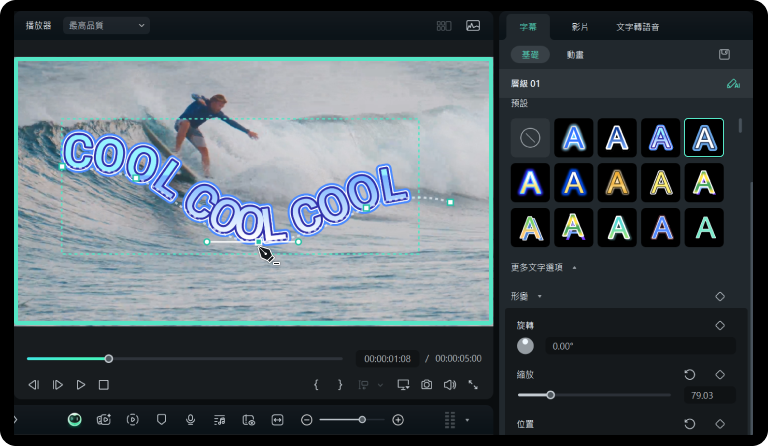Click the fit timeline to window icon
The width and height of the screenshot is (768, 446).
click(277, 420)
